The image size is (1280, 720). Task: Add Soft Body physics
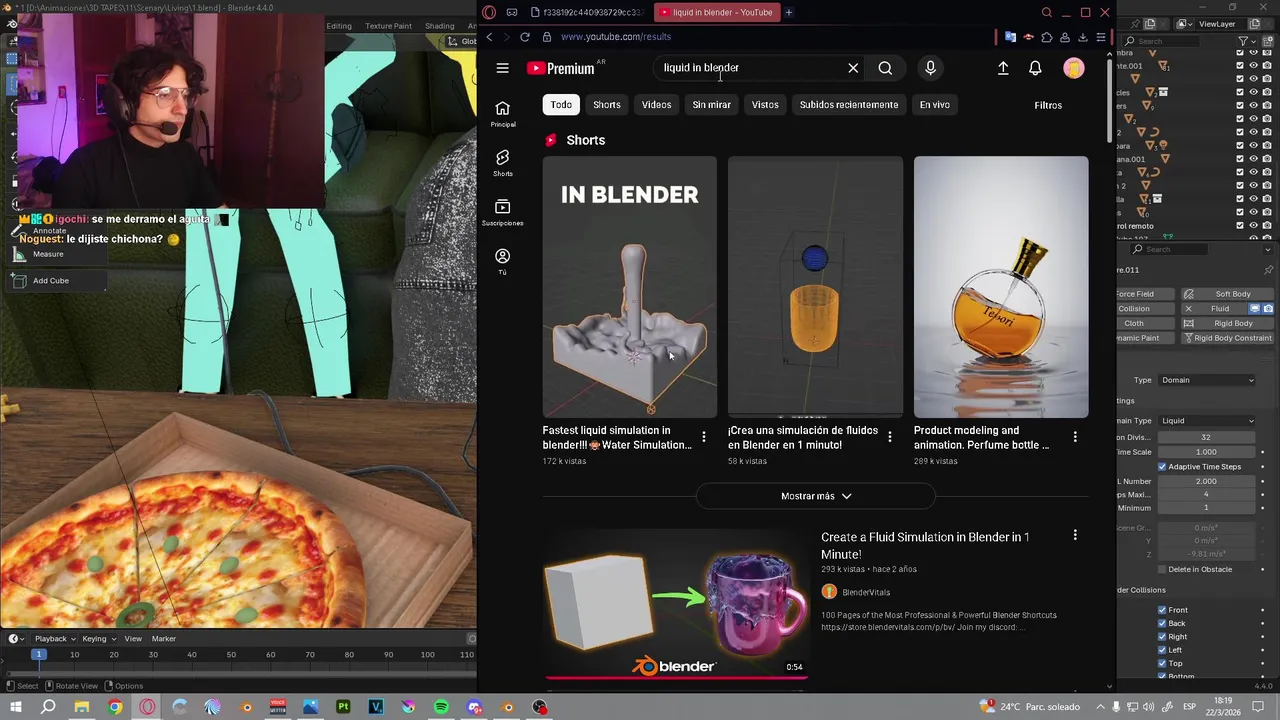pyautogui.click(x=1227, y=294)
